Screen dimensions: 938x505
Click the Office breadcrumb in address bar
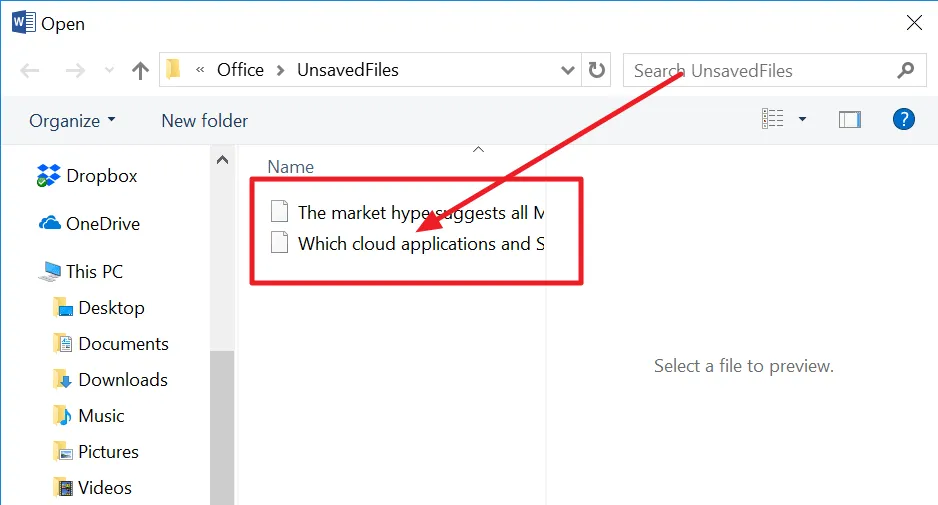[x=240, y=70]
